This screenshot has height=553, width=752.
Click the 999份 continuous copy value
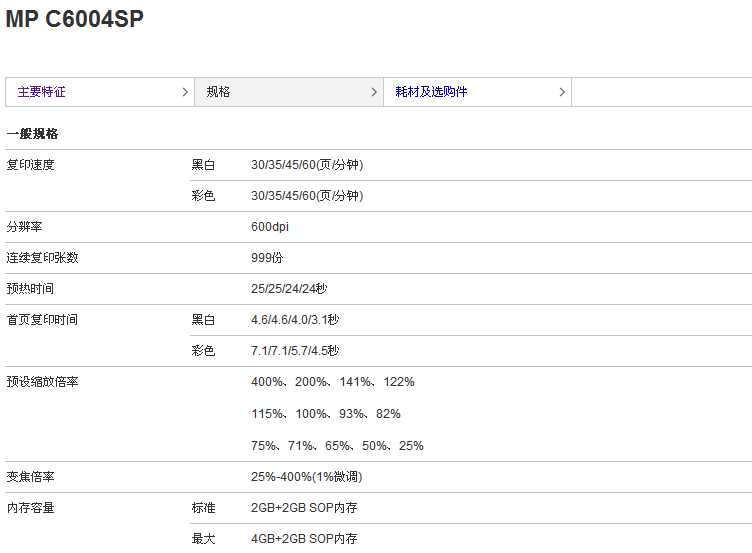pyautogui.click(x=267, y=258)
